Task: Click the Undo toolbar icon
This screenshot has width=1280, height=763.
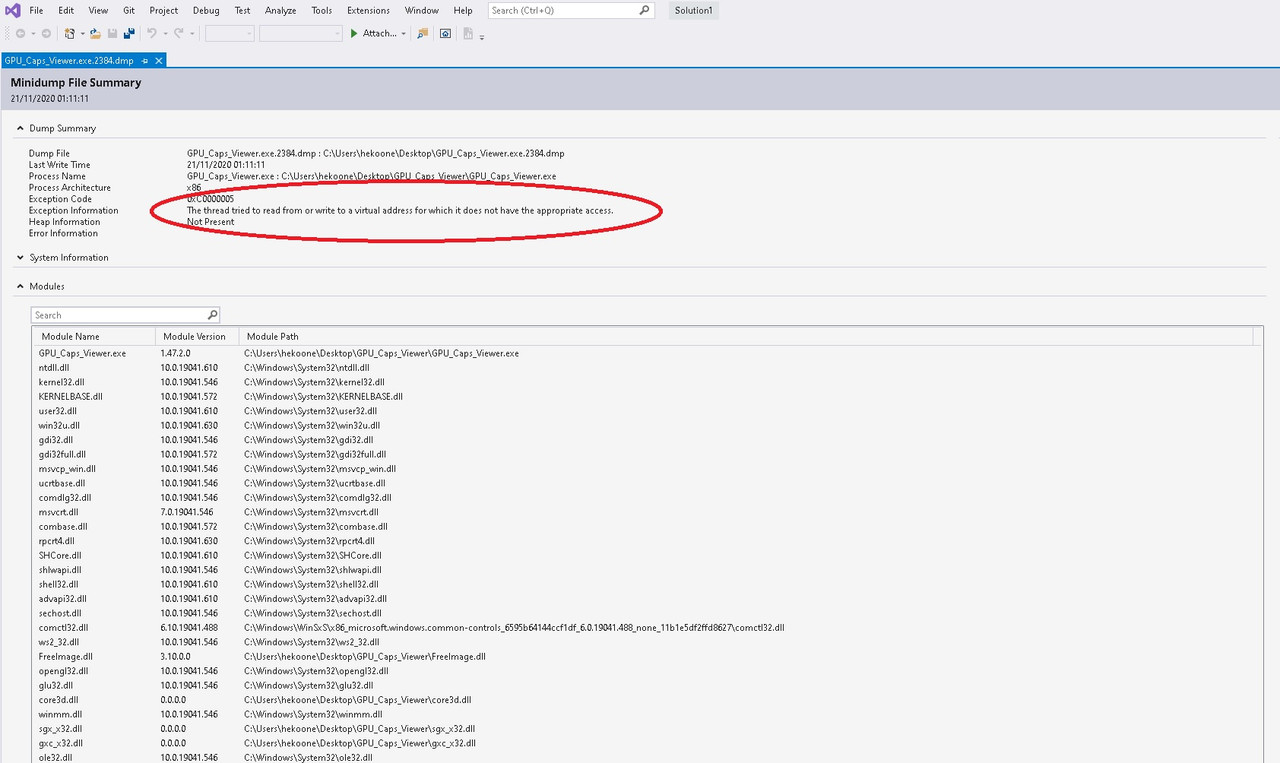Action: pos(151,33)
